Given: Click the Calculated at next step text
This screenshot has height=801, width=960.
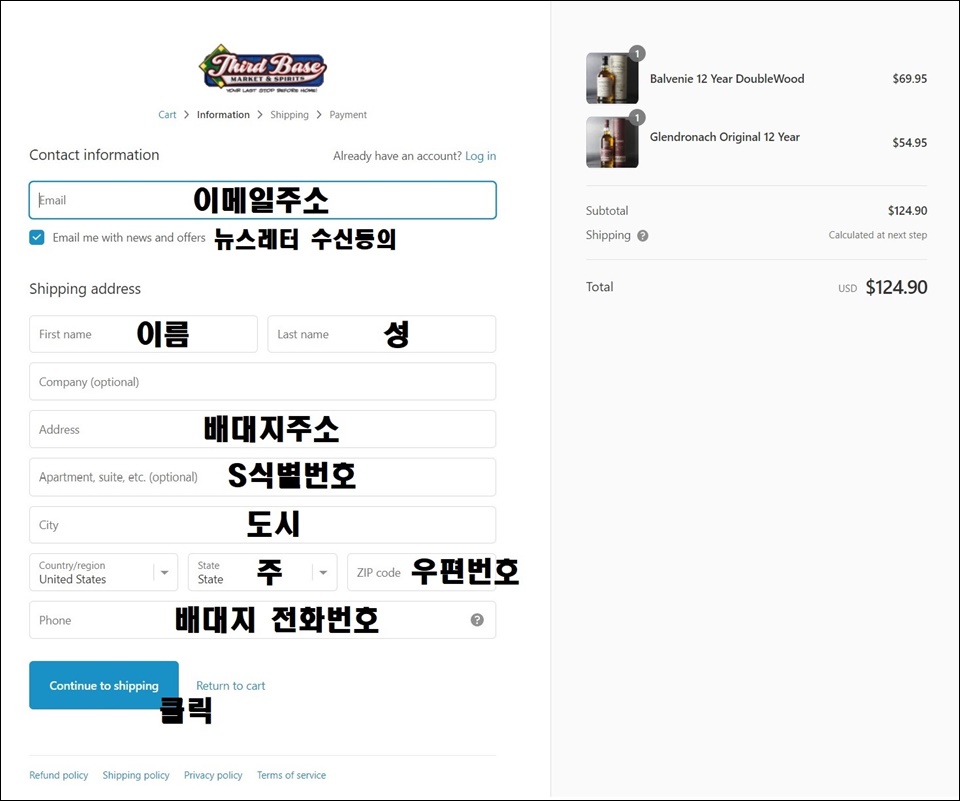Looking at the screenshot, I should click(877, 235).
